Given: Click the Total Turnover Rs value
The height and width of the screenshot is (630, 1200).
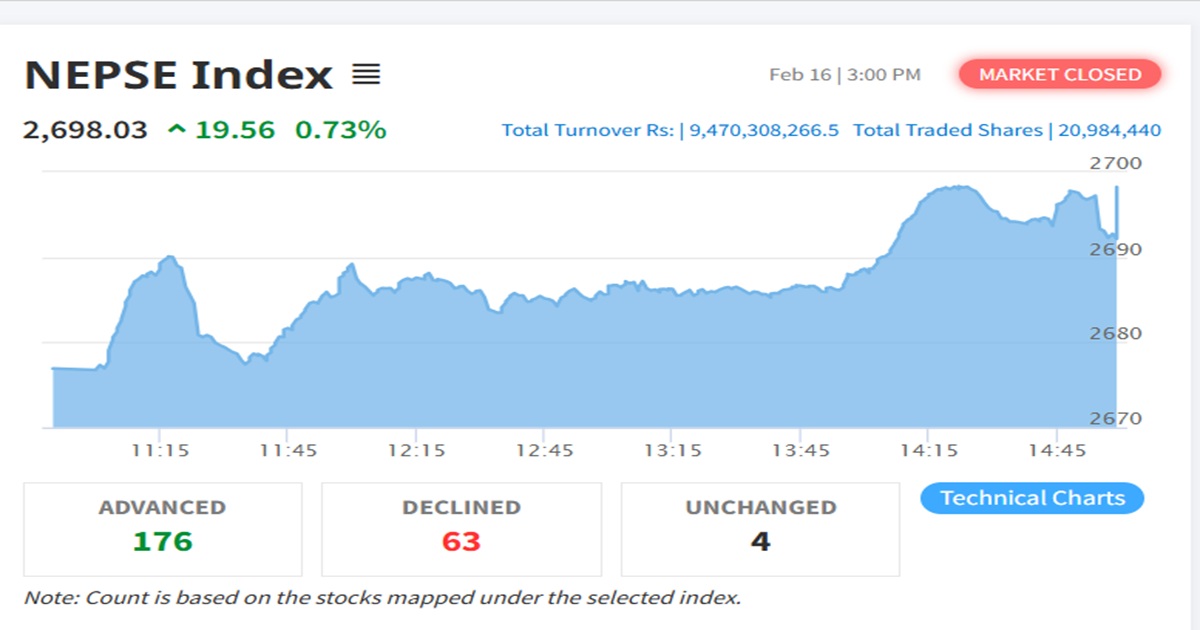Looking at the screenshot, I should pos(764,130).
